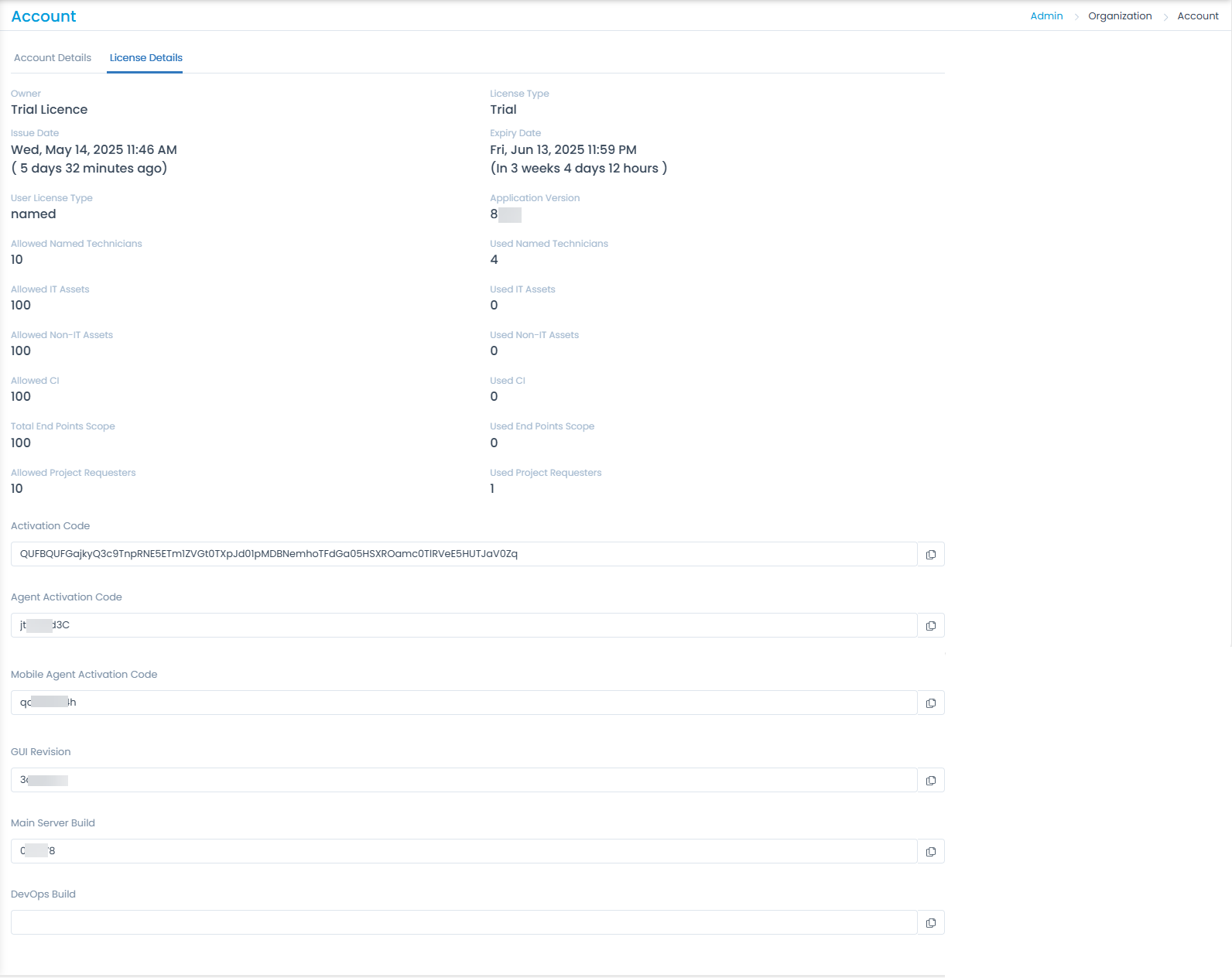The width and height of the screenshot is (1232, 978).
Task: Copy the Agent Activation Code
Action: (930, 626)
